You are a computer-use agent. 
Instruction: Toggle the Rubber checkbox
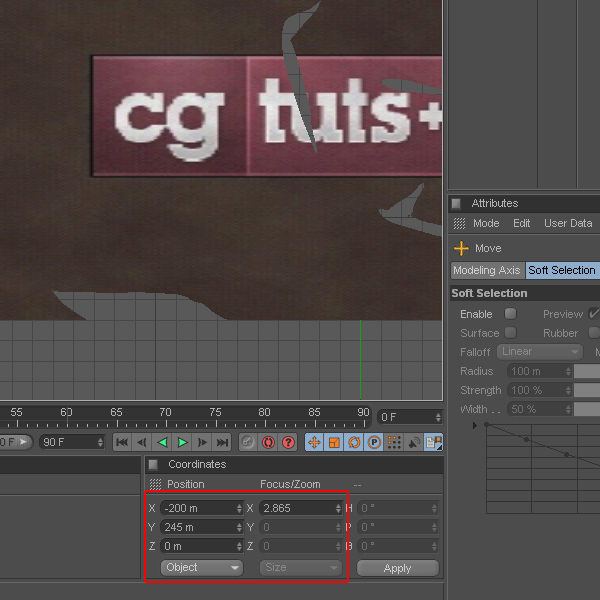coord(594,333)
